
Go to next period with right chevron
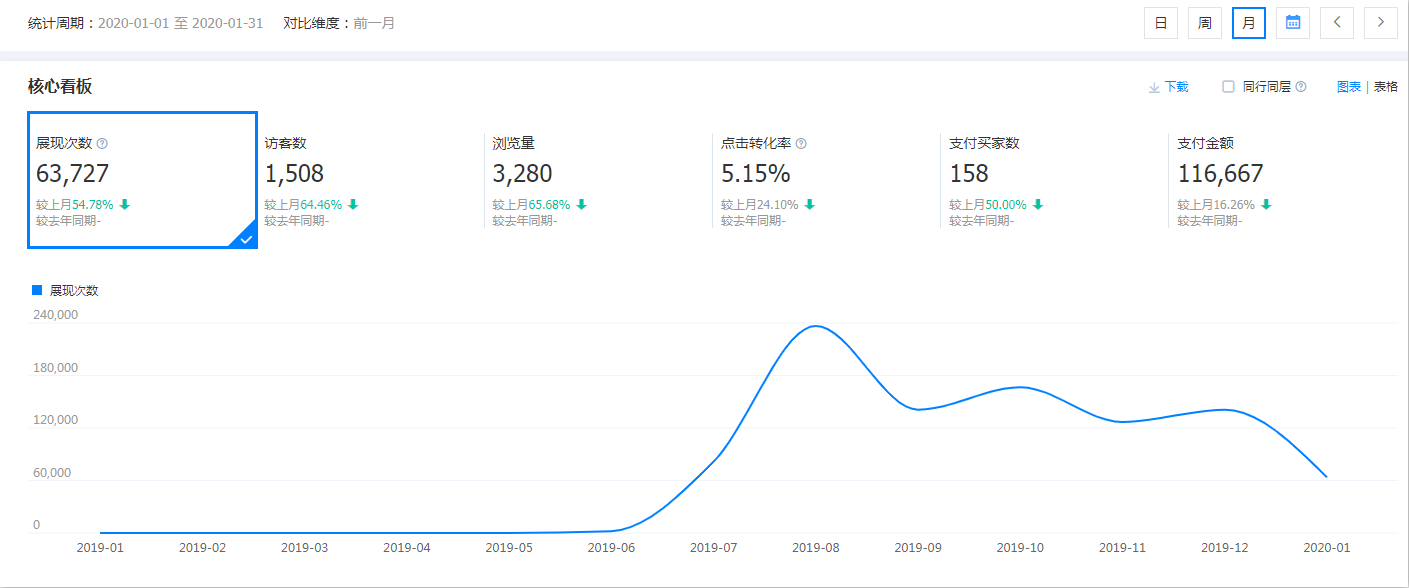(x=1381, y=22)
